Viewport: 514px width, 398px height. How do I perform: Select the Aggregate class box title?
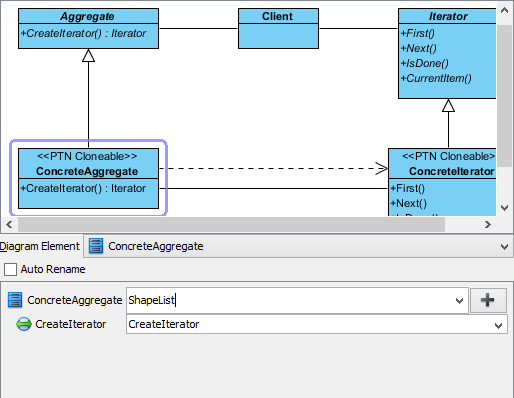click(x=87, y=16)
